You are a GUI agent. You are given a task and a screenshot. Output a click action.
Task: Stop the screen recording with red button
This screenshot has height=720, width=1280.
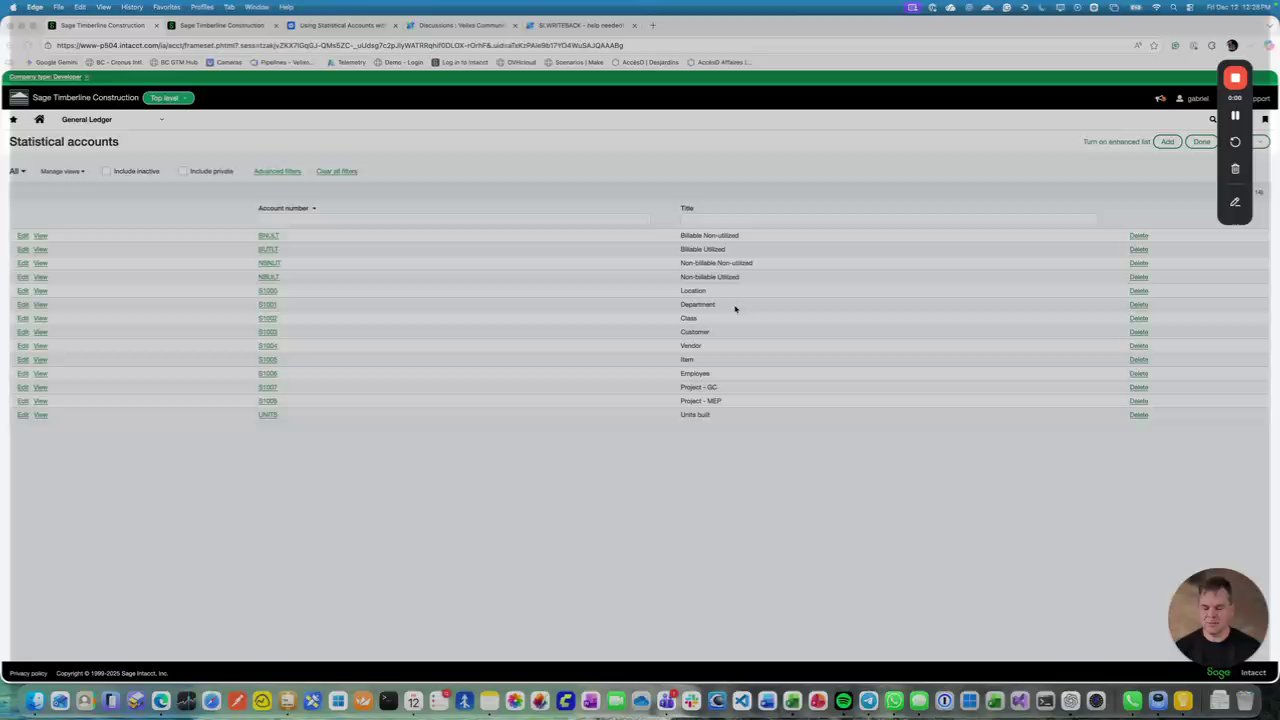[x=1235, y=78]
